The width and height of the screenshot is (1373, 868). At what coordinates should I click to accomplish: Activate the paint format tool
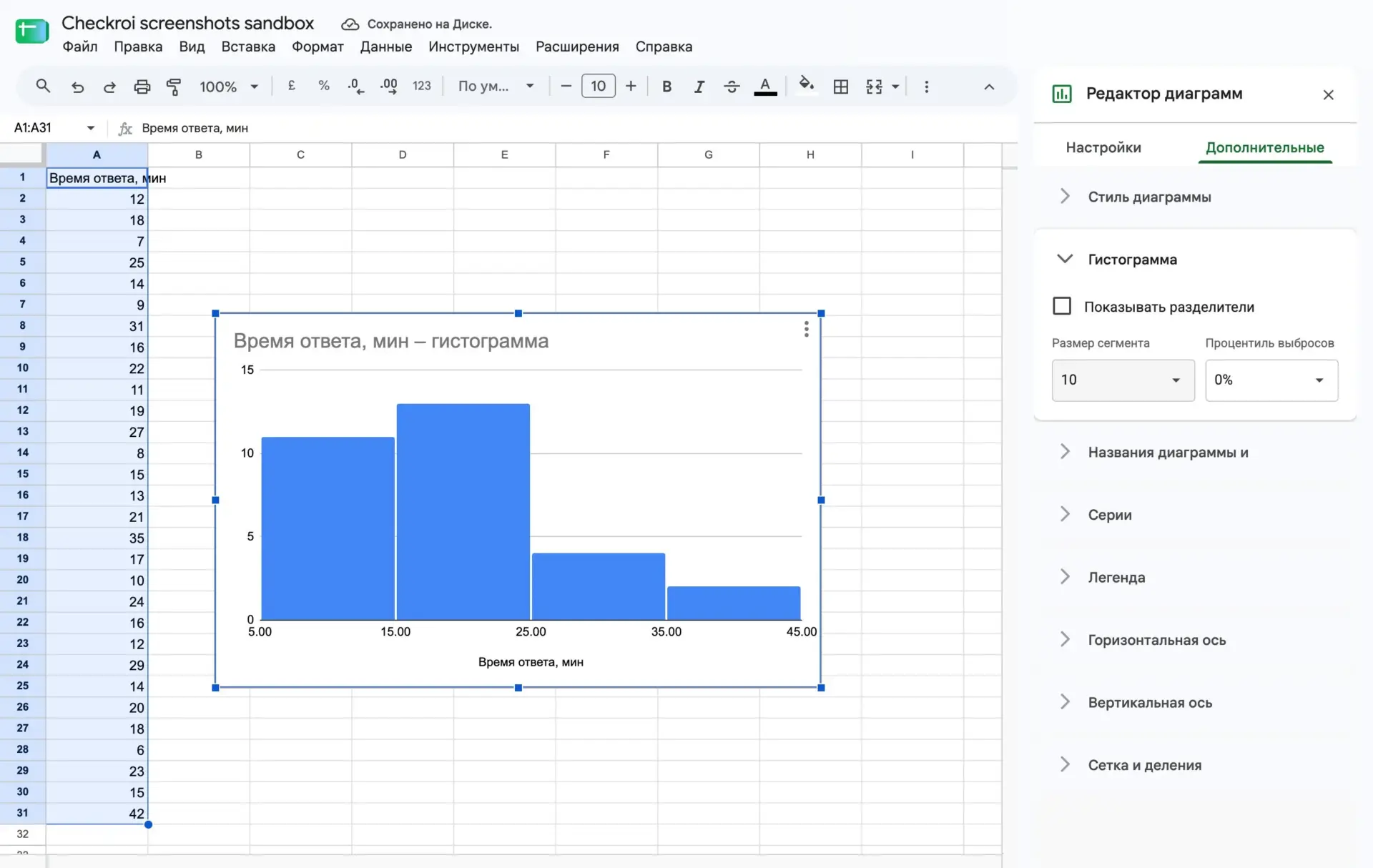[174, 87]
